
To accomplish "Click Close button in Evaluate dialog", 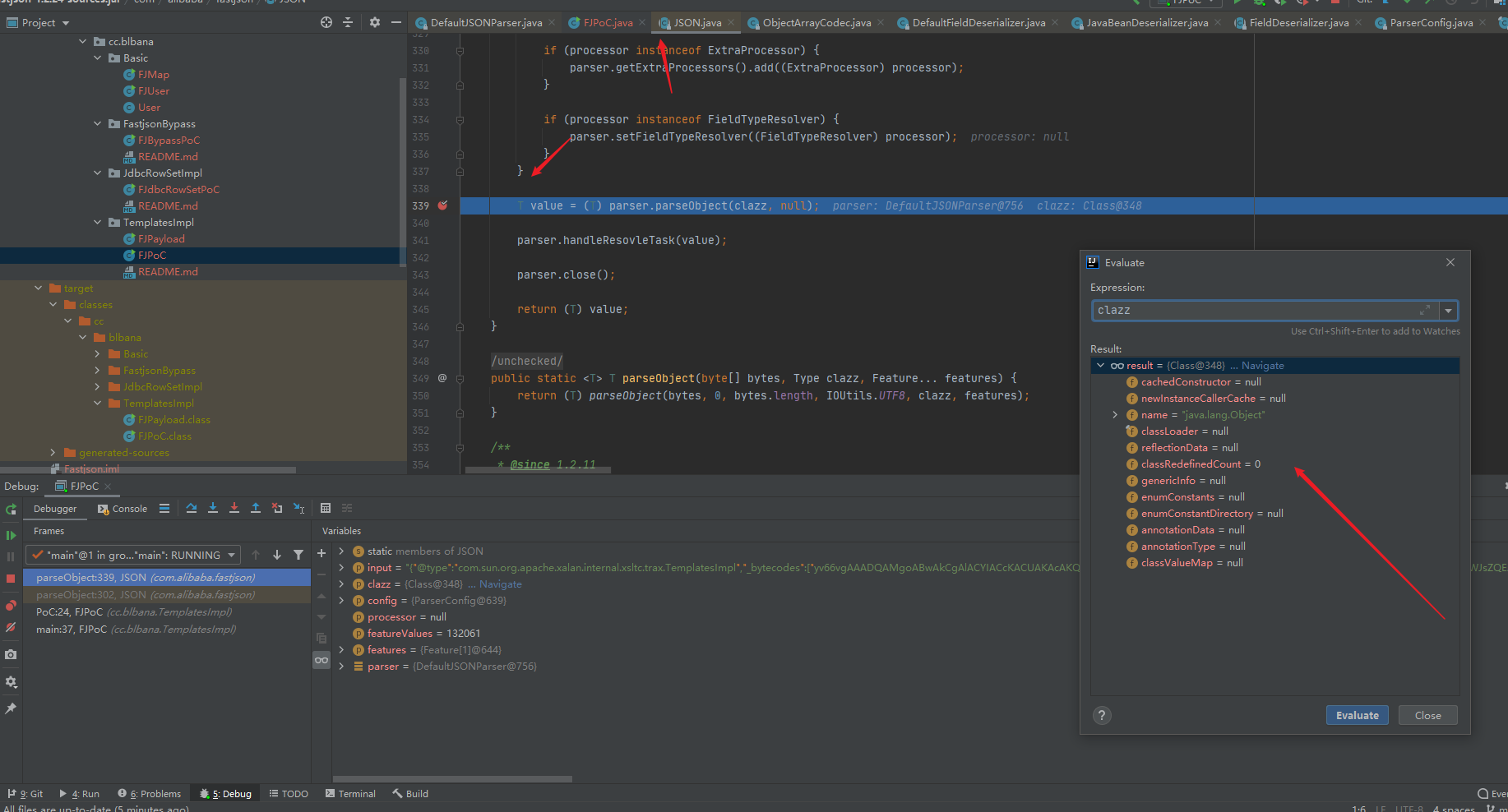I will (1427, 715).
